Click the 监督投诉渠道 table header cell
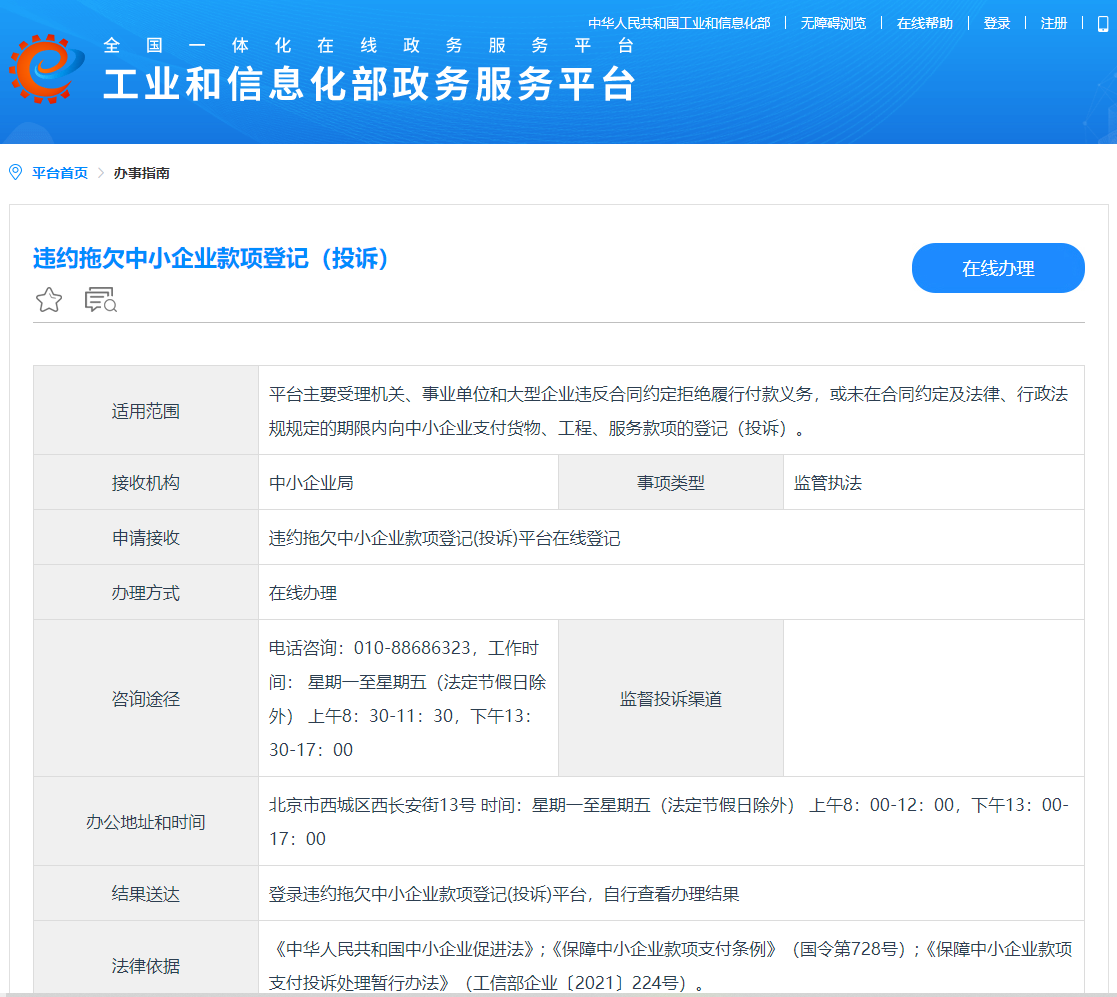Screen dimensions: 1117x997 pos(670,699)
